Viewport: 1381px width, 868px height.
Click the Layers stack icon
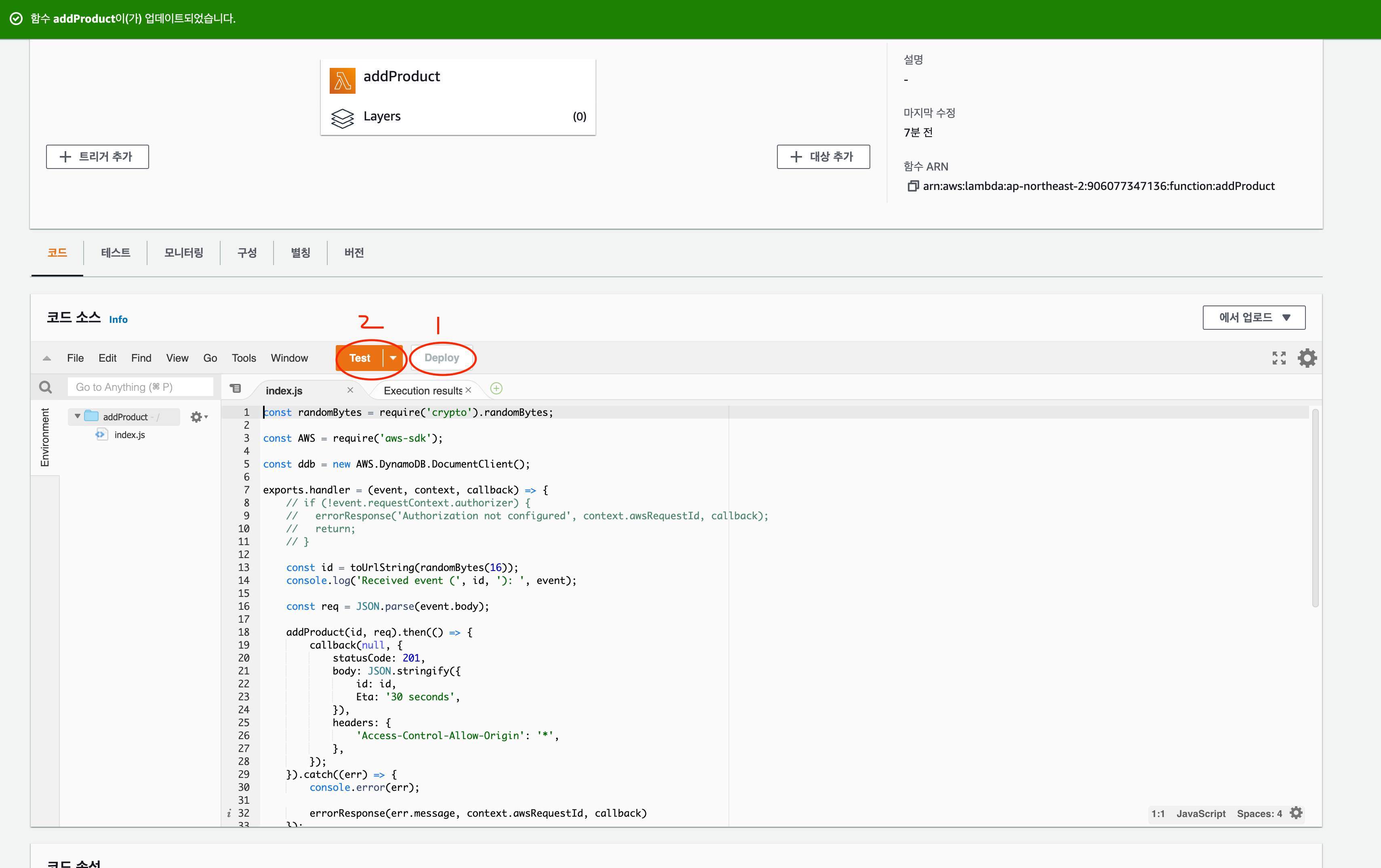[x=342, y=118]
